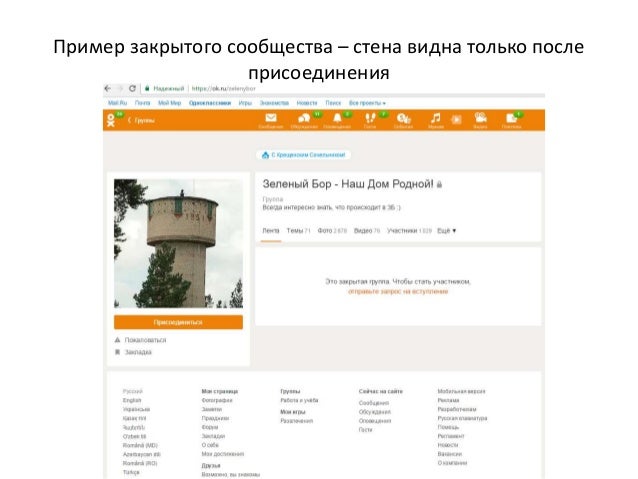Click the lock icon next to group title
Screen dimensions: 638x479
click(439, 185)
